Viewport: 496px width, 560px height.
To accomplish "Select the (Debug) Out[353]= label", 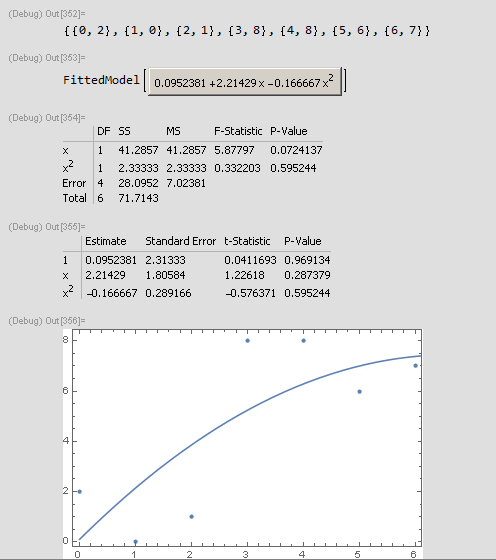I will pos(47,58).
